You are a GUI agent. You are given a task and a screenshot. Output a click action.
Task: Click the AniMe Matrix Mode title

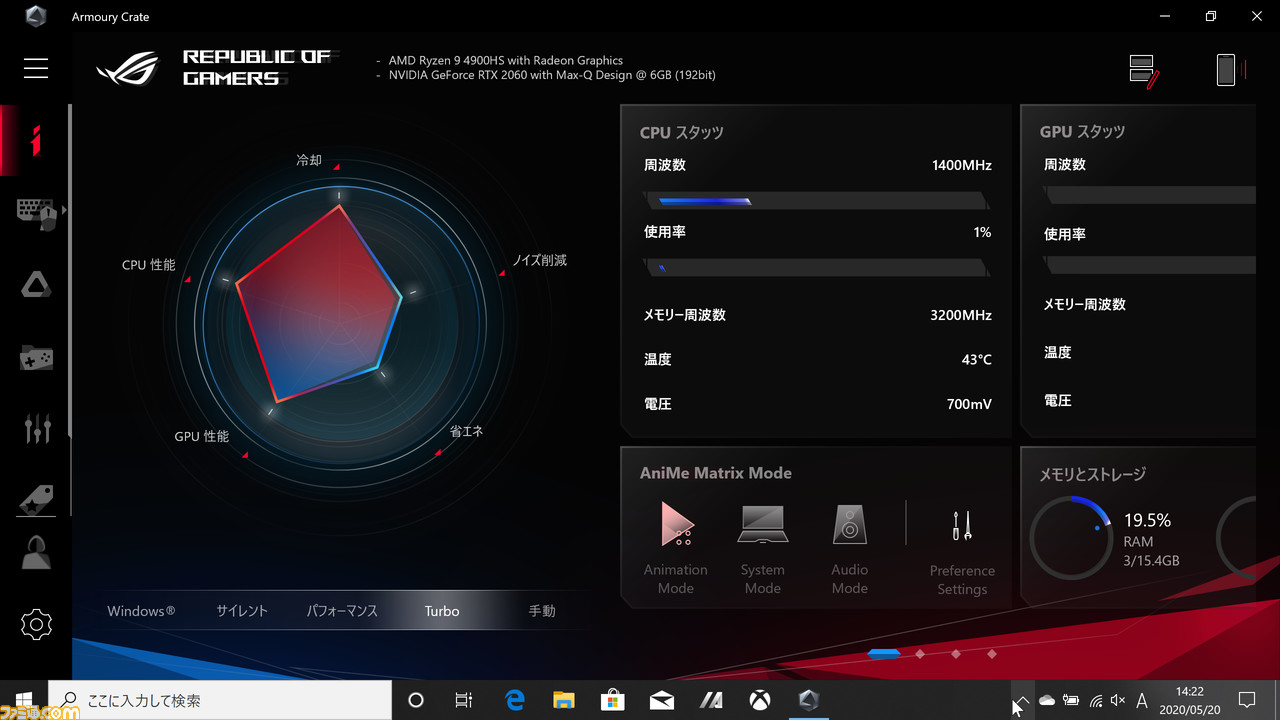point(715,473)
